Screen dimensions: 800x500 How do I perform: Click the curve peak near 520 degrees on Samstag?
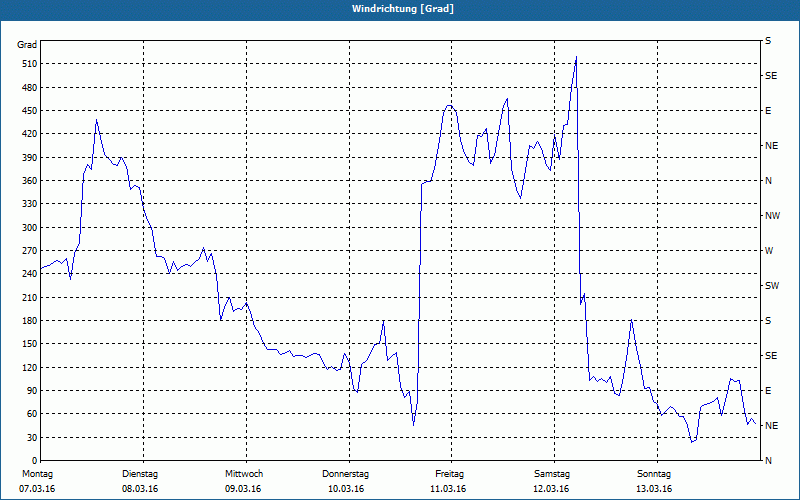[576, 57]
